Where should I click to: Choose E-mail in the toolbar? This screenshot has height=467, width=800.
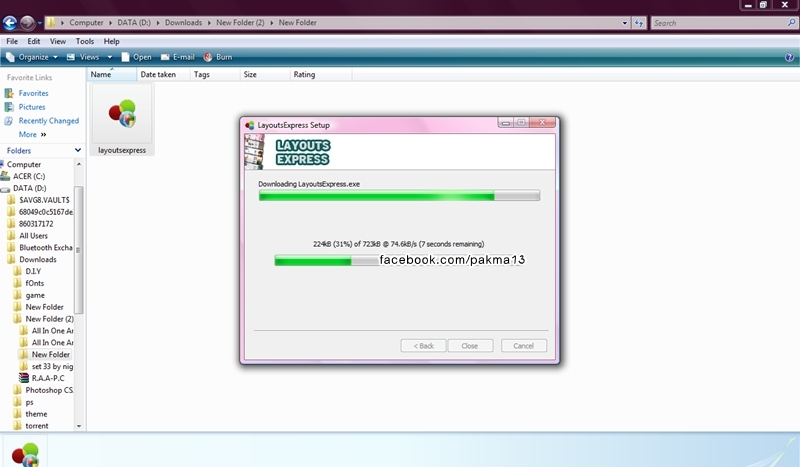tap(178, 57)
